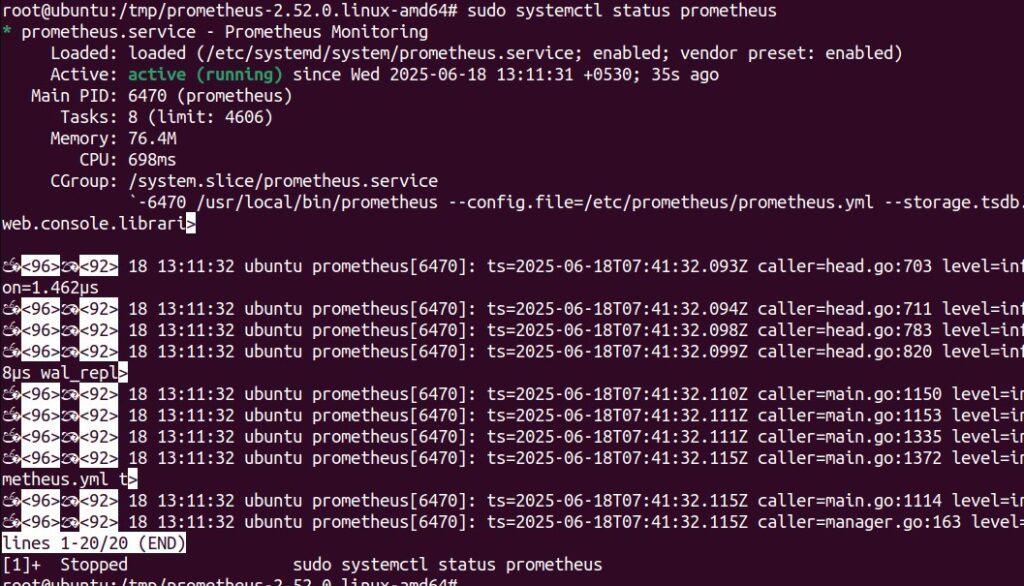
Task: Click the caller=manager.go:163 log entry
Action: pos(859,522)
